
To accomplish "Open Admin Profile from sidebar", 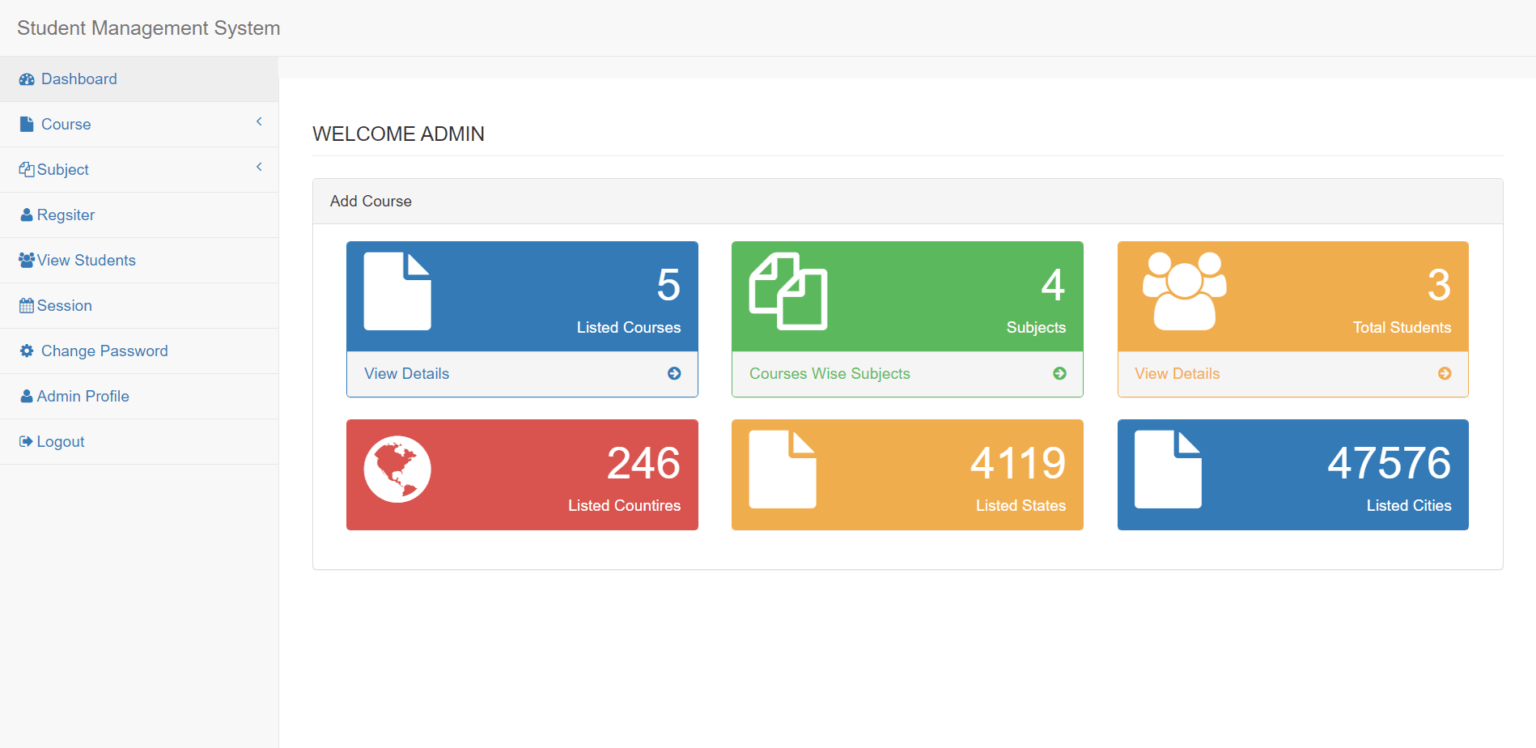I will coord(83,396).
